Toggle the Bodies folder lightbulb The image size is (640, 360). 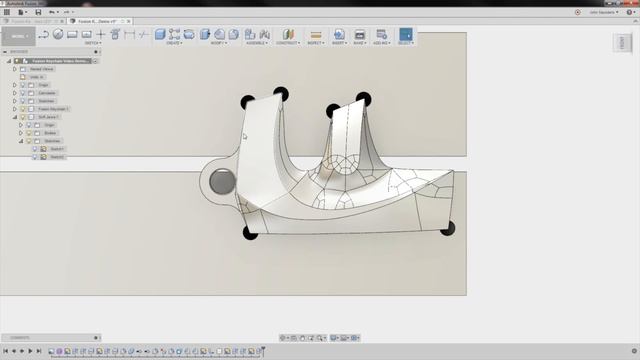[29, 133]
